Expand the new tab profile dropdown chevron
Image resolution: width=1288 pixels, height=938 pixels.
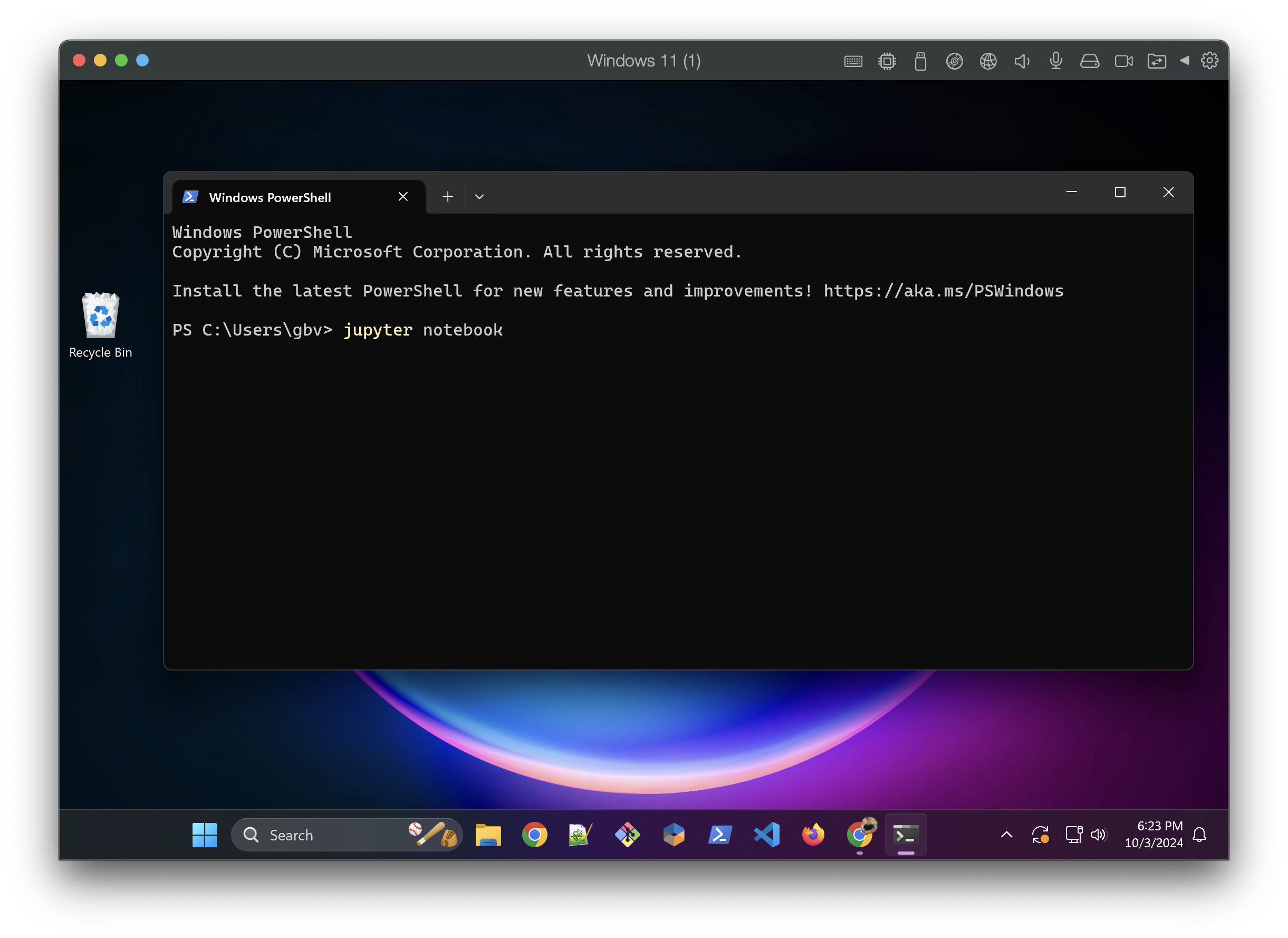[479, 197]
